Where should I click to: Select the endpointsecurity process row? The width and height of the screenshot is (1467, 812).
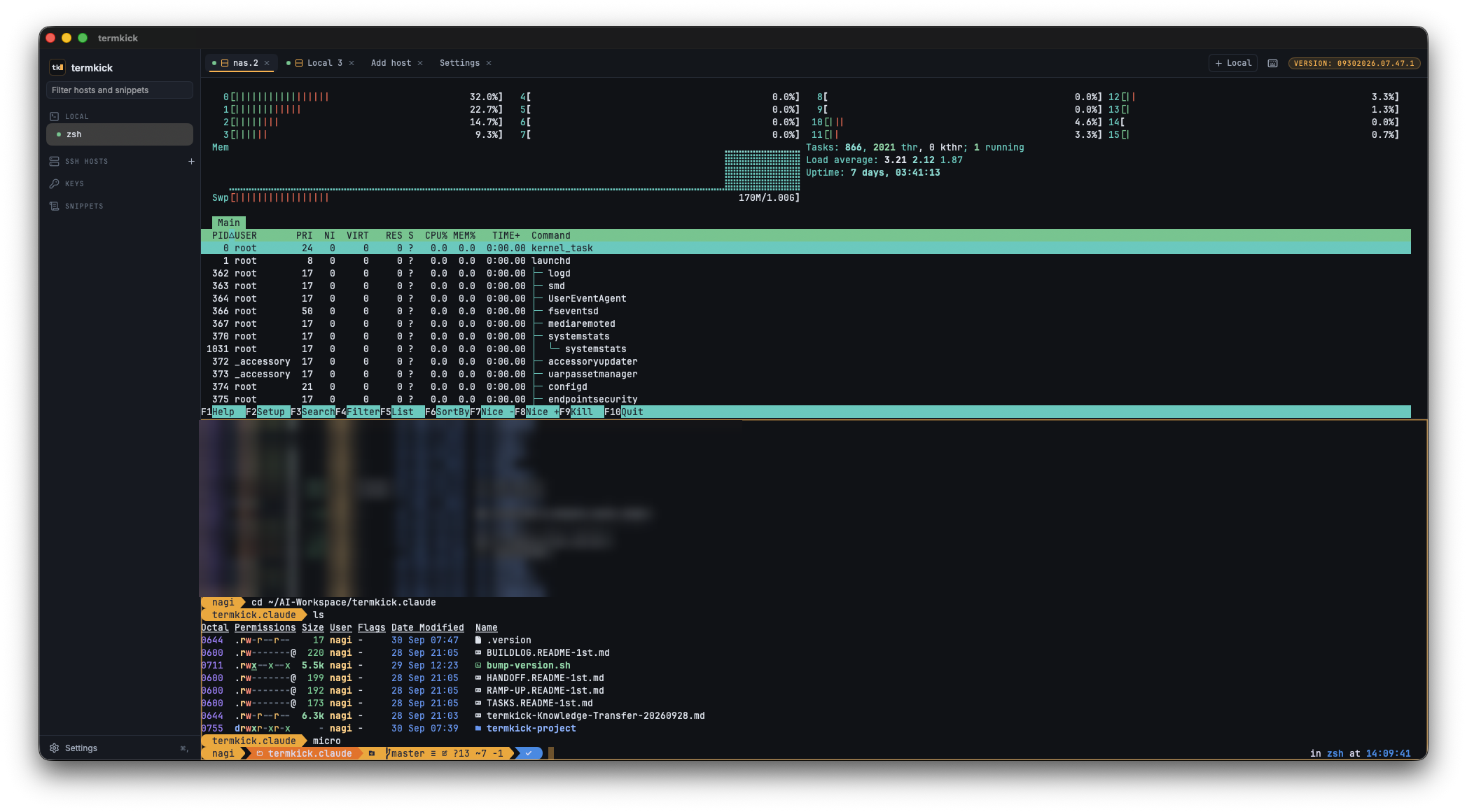tap(805, 399)
